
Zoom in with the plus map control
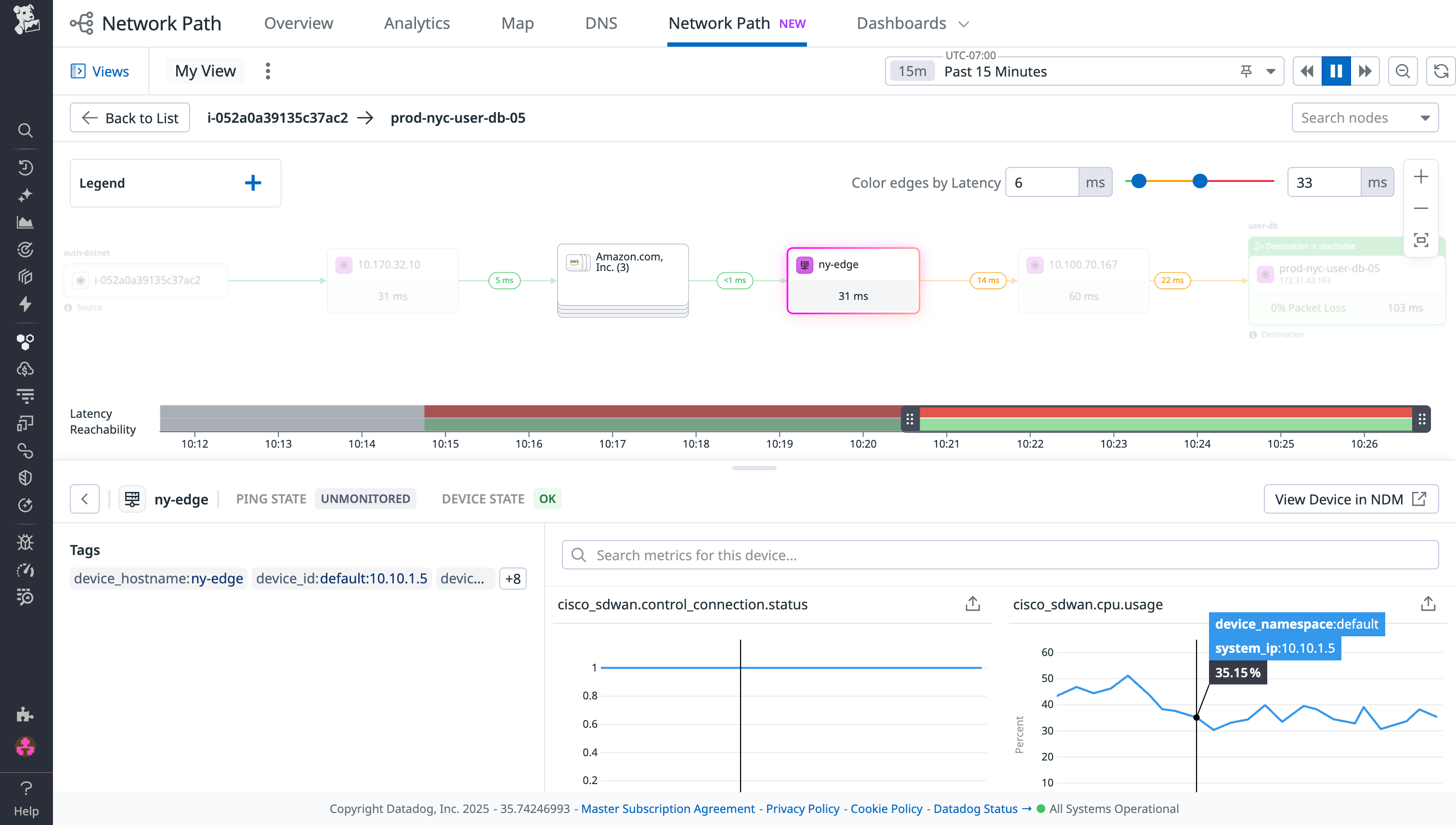click(x=1420, y=177)
